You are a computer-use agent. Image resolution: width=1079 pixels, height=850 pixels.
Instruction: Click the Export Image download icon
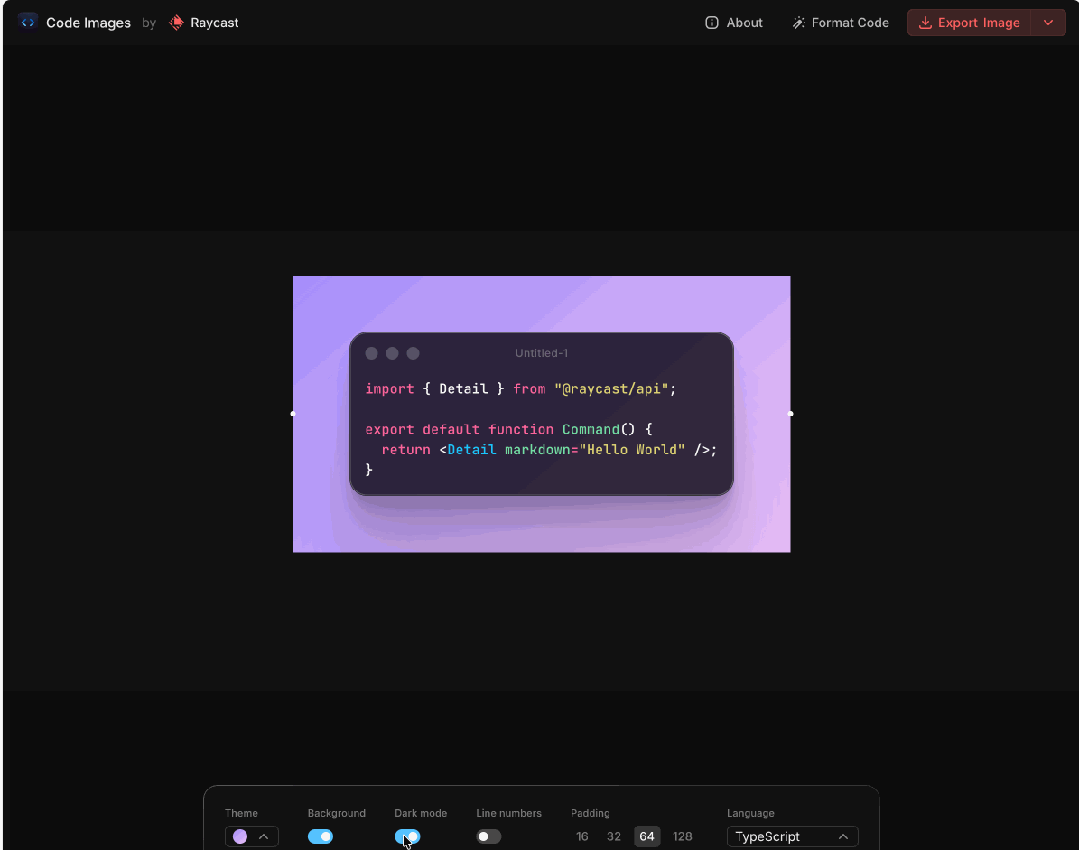click(926, 23)
